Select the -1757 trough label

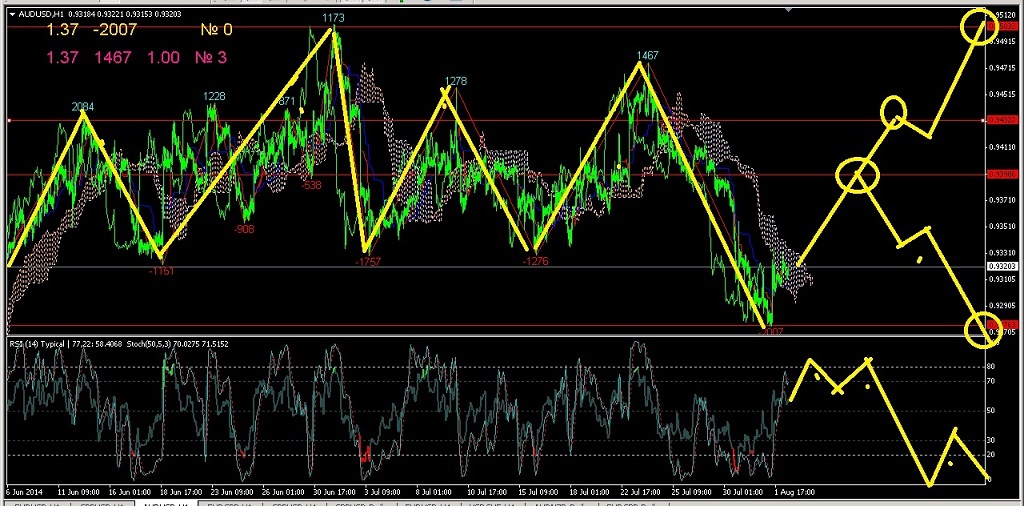click(x=367, y=261)
